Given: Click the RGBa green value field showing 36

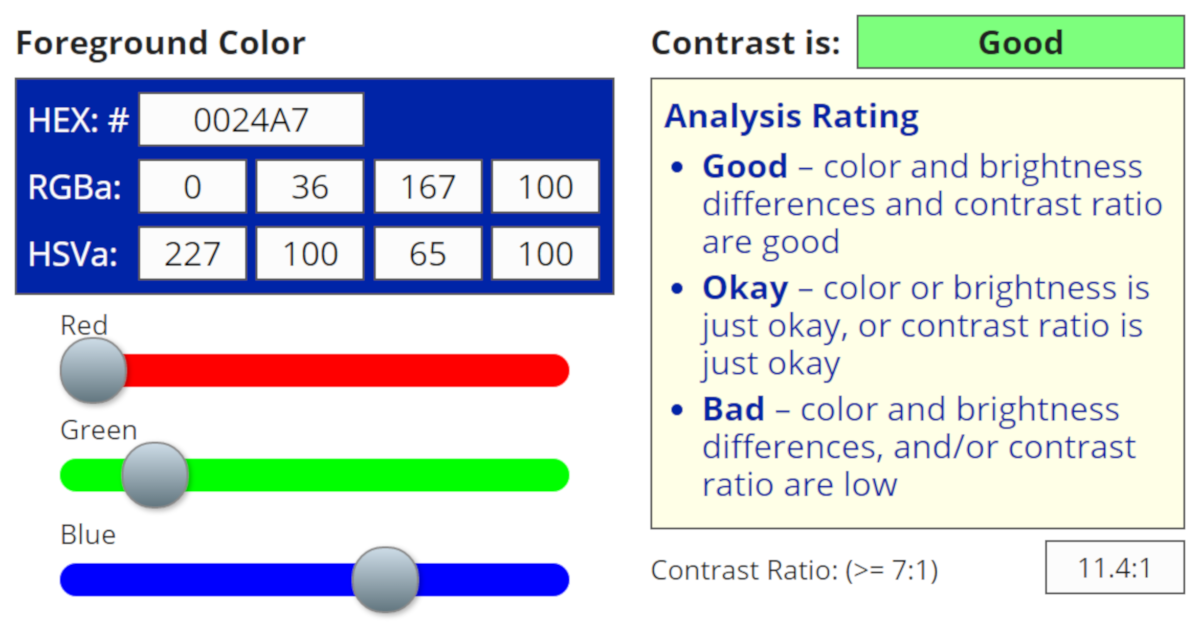Looking at the screenshot, I should coord(310,187).
